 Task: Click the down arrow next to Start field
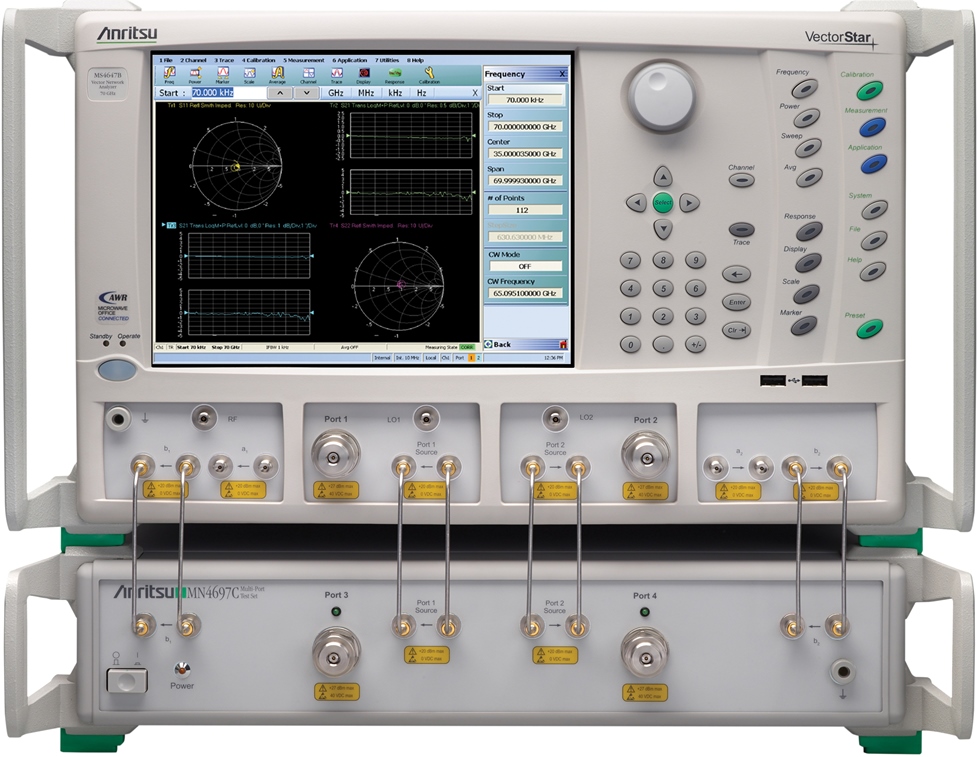[x=307, y=92]
